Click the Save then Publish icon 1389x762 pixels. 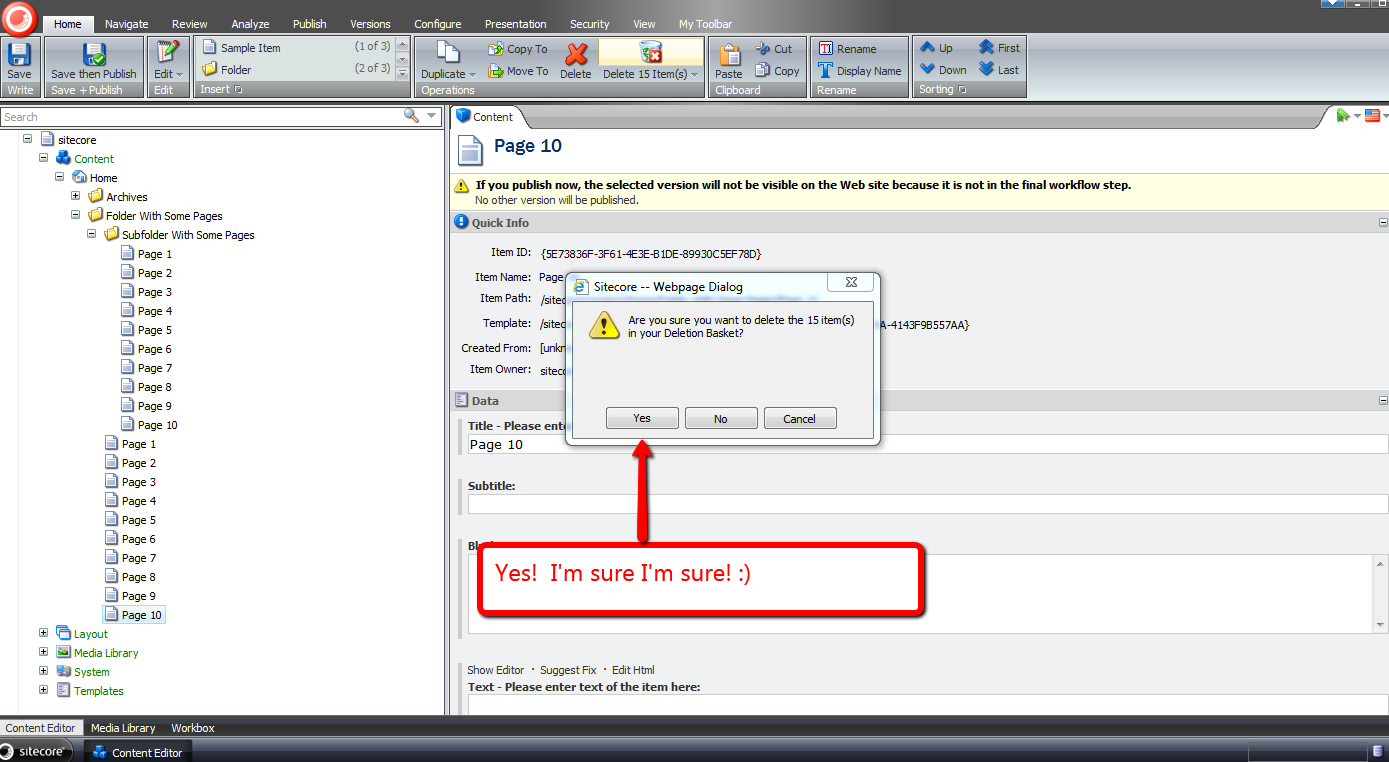[x=94, y=56]
